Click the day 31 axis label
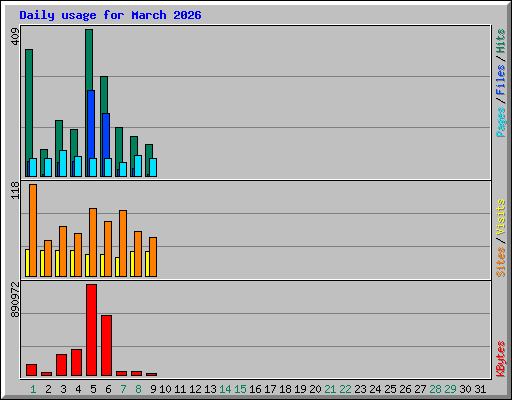Image resolution: width=512 pixels, height=400 pixels. 480,389
